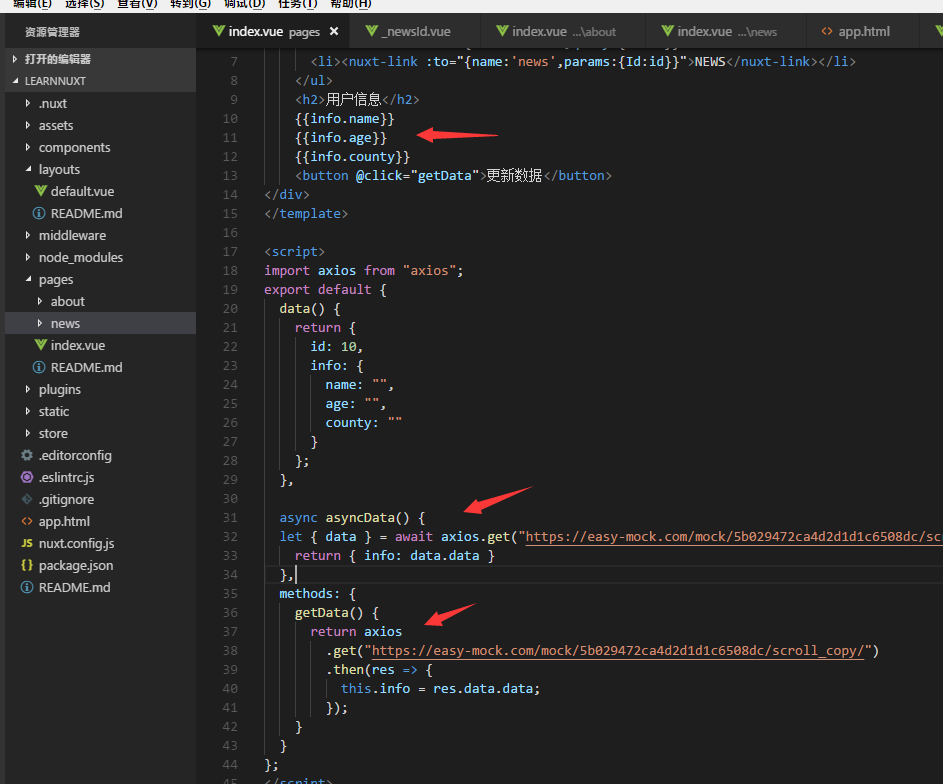Image resolution: width=943 pixels, height=784 pixels.
Task: Collapse the pages folder
Action: point(28,280)
